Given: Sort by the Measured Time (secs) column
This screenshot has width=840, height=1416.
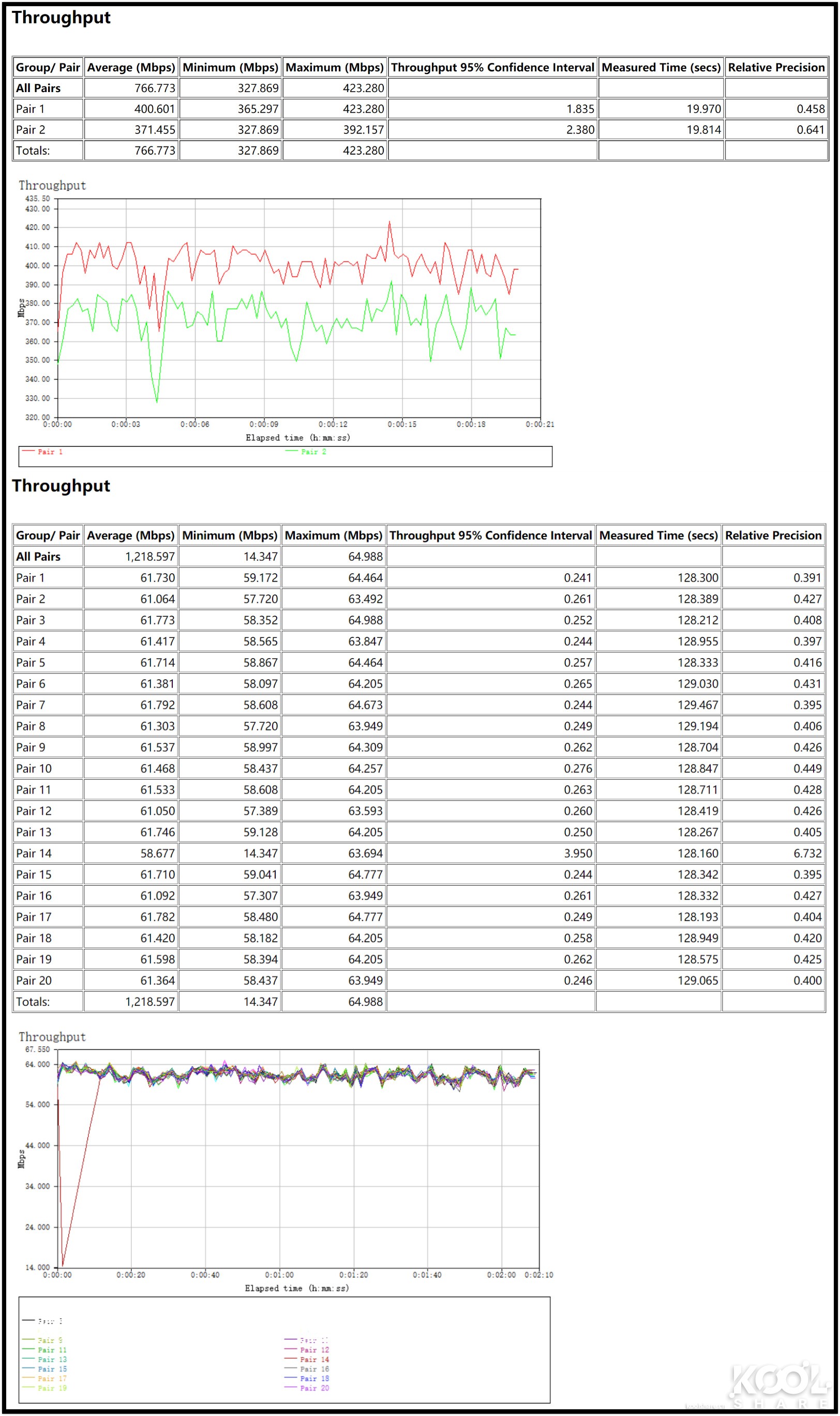Looking at the screenshot, I should (660, 535).
